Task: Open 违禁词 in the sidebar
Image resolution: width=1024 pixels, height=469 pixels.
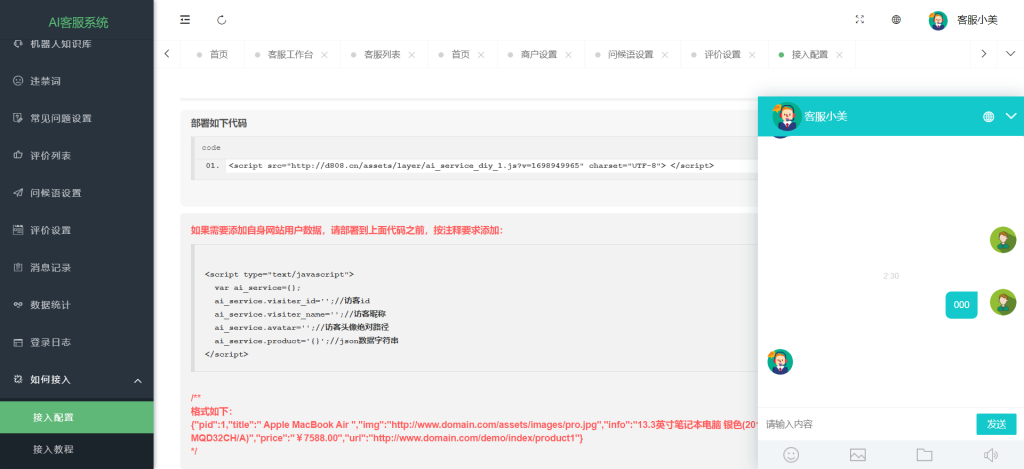Action: 76,81
